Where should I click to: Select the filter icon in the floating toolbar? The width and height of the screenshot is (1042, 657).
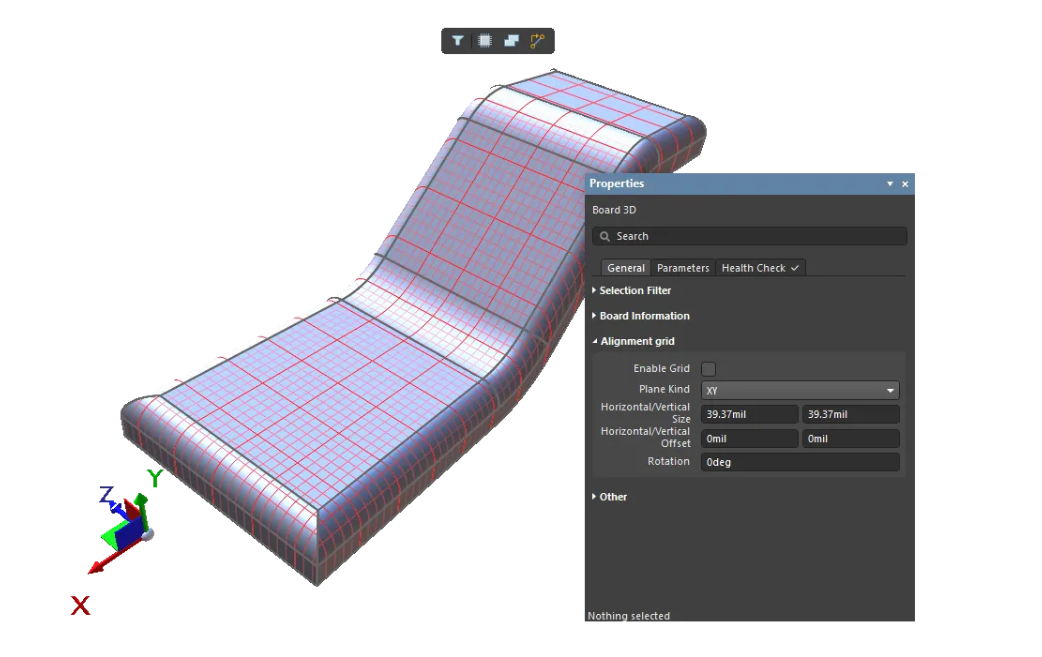click(458, 40)
